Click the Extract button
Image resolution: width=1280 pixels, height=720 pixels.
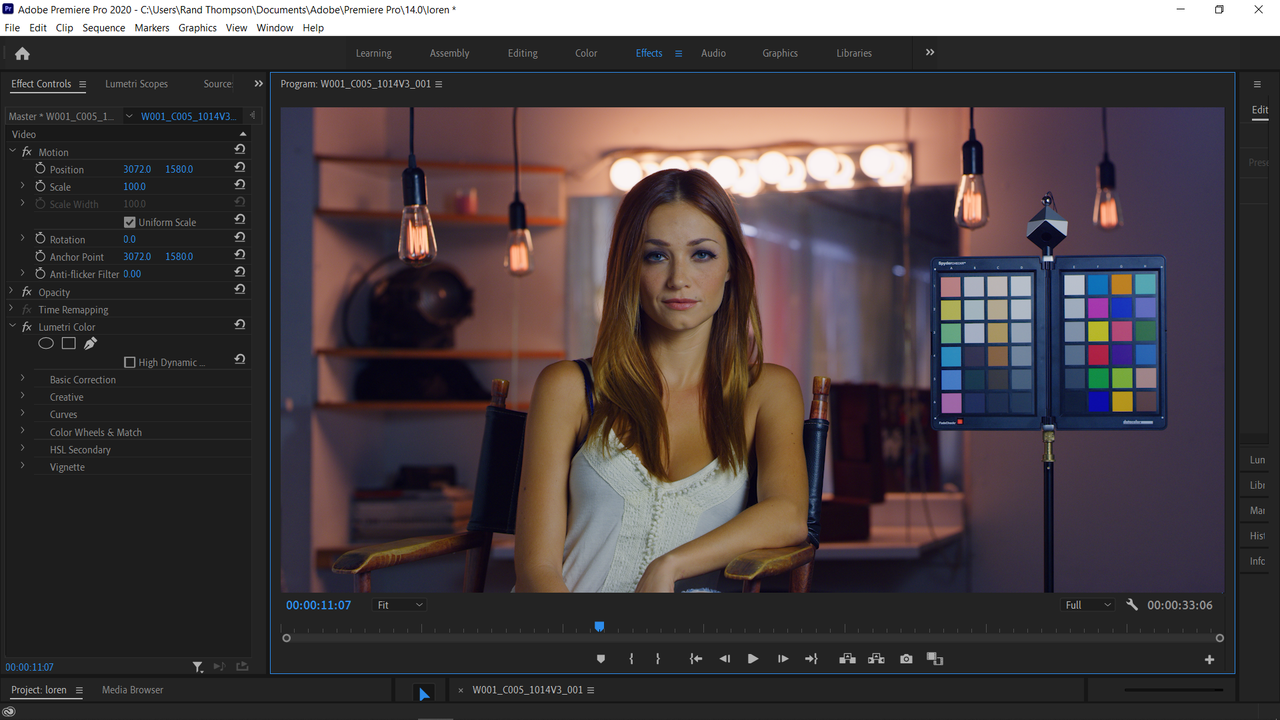tap(876, 659)
